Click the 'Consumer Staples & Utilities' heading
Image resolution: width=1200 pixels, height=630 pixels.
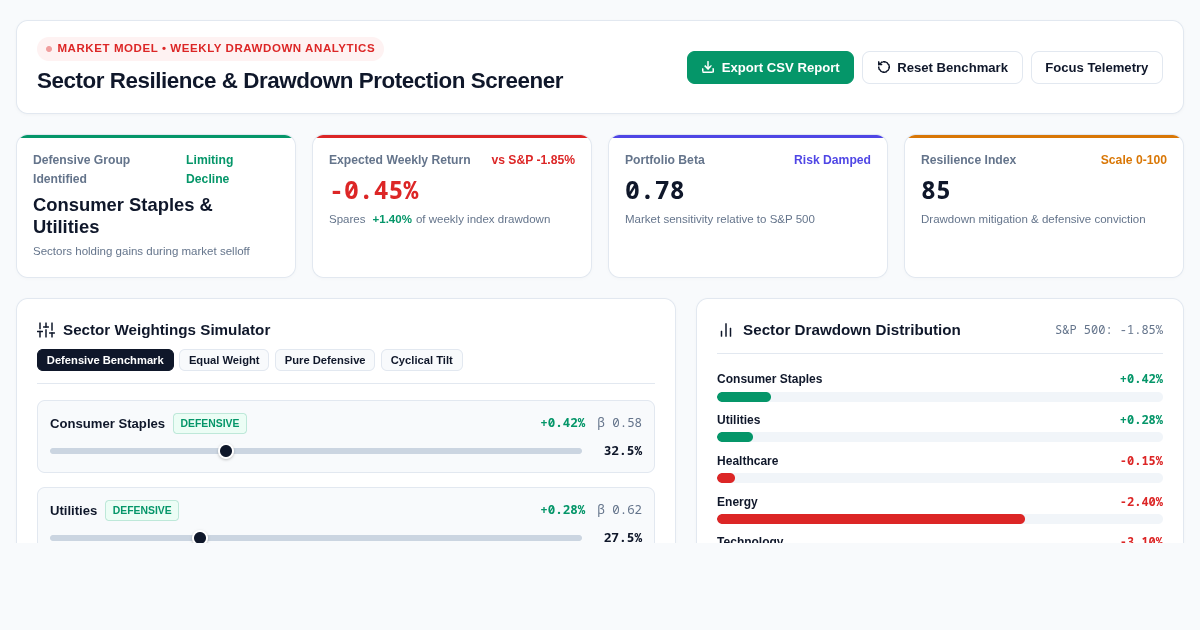click(123, 216)
